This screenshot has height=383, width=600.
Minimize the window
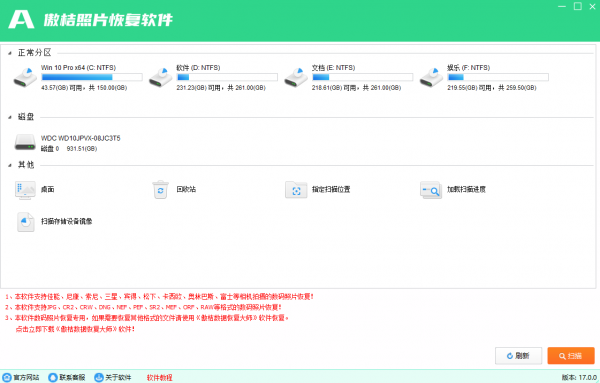click(562, 6)
